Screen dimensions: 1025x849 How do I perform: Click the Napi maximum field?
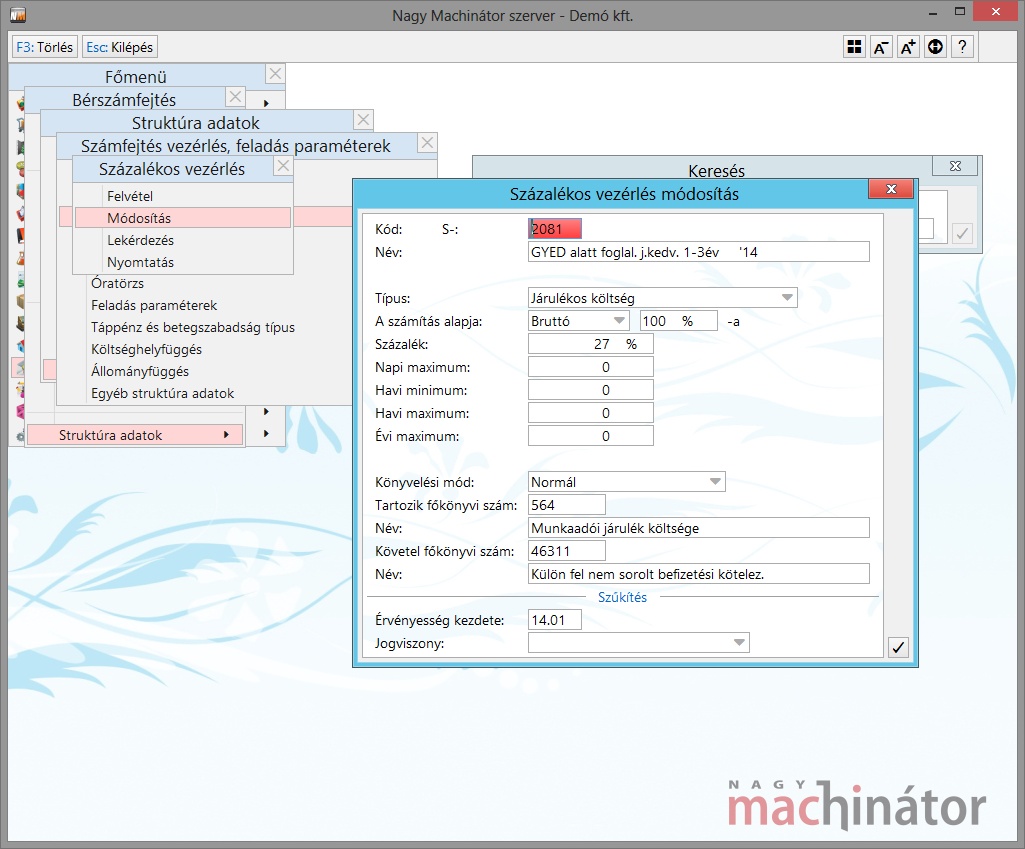coord(590,367)
